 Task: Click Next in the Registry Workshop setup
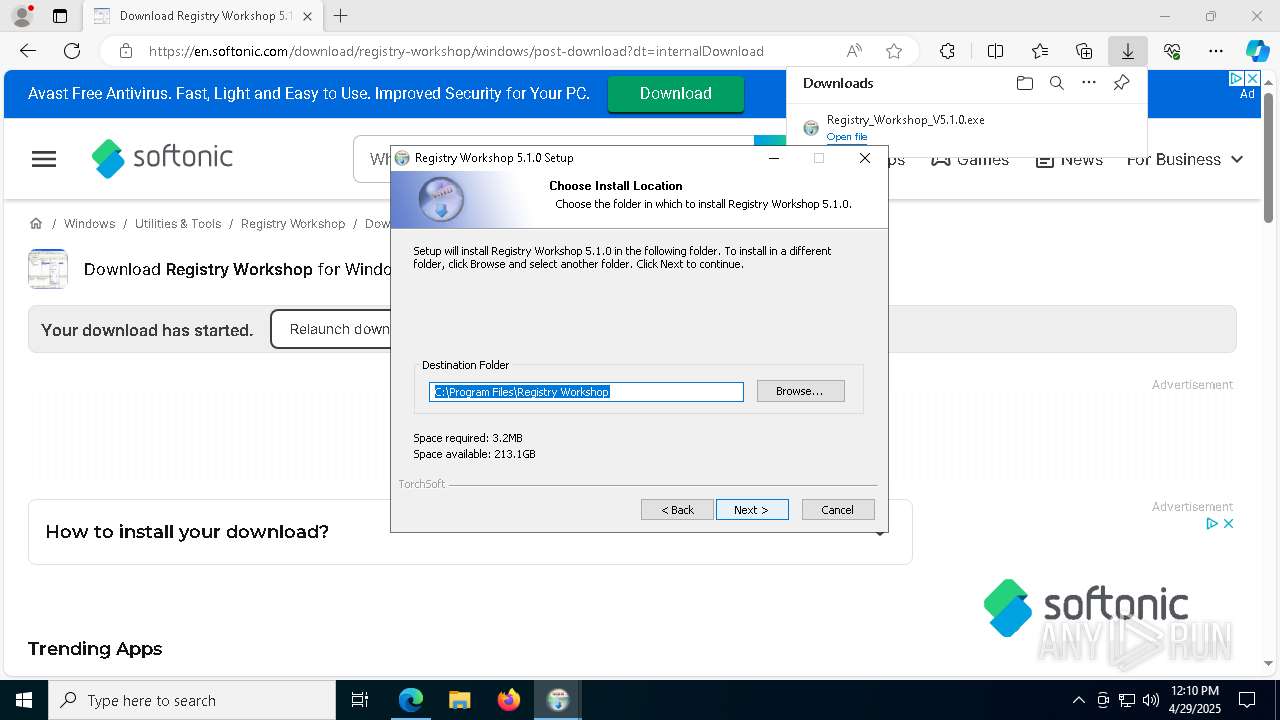(x=752, y=510)
